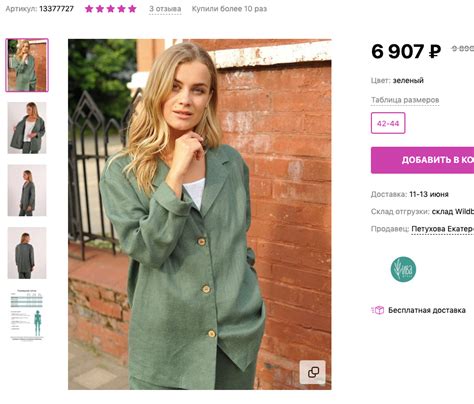Click the Бесплатная доставка text
This screenshot has width=474, height=404.
(427, 310)
